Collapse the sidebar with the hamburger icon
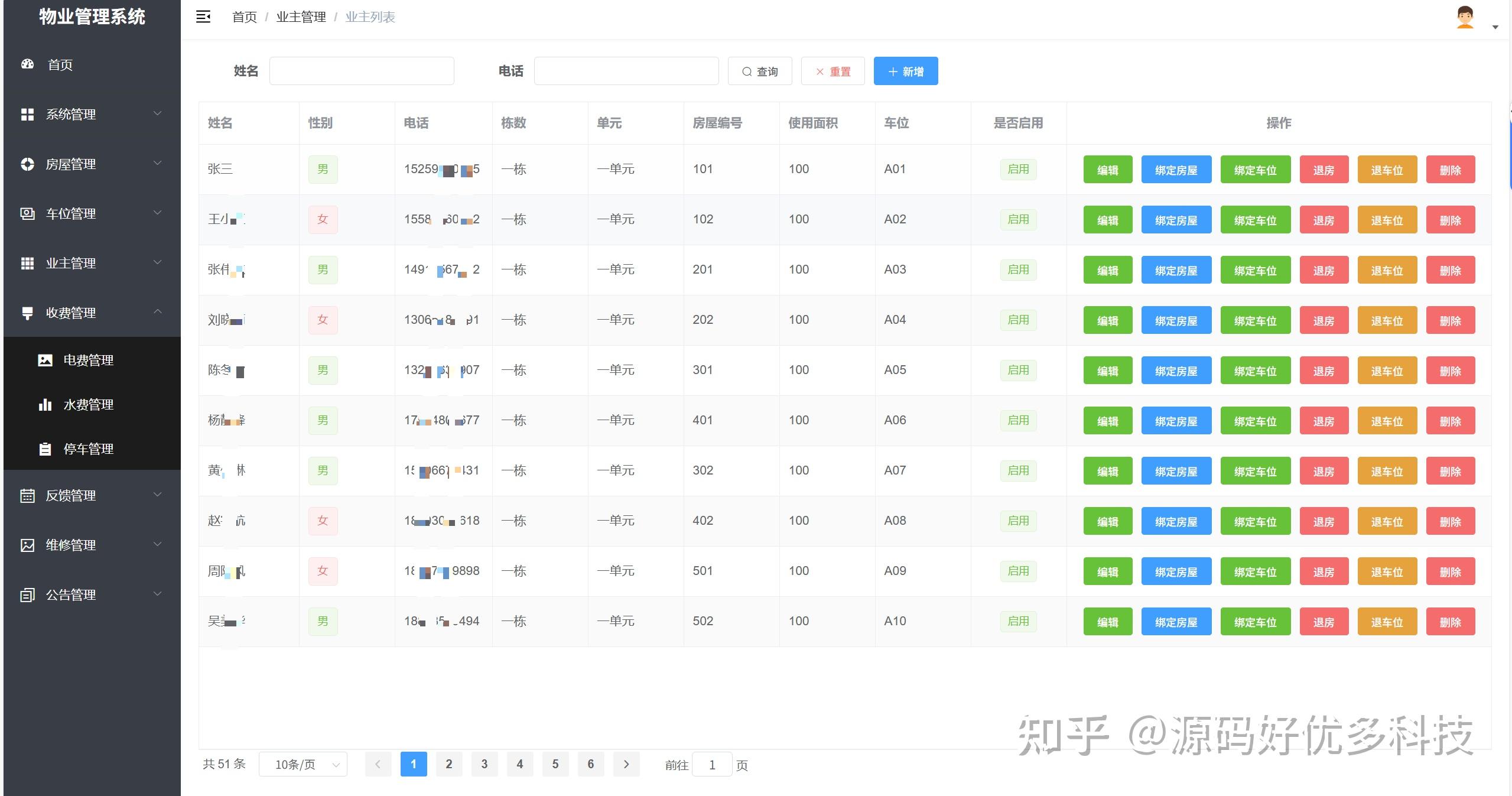Viewport: 1512px width, 796px height. click(203, 17)
